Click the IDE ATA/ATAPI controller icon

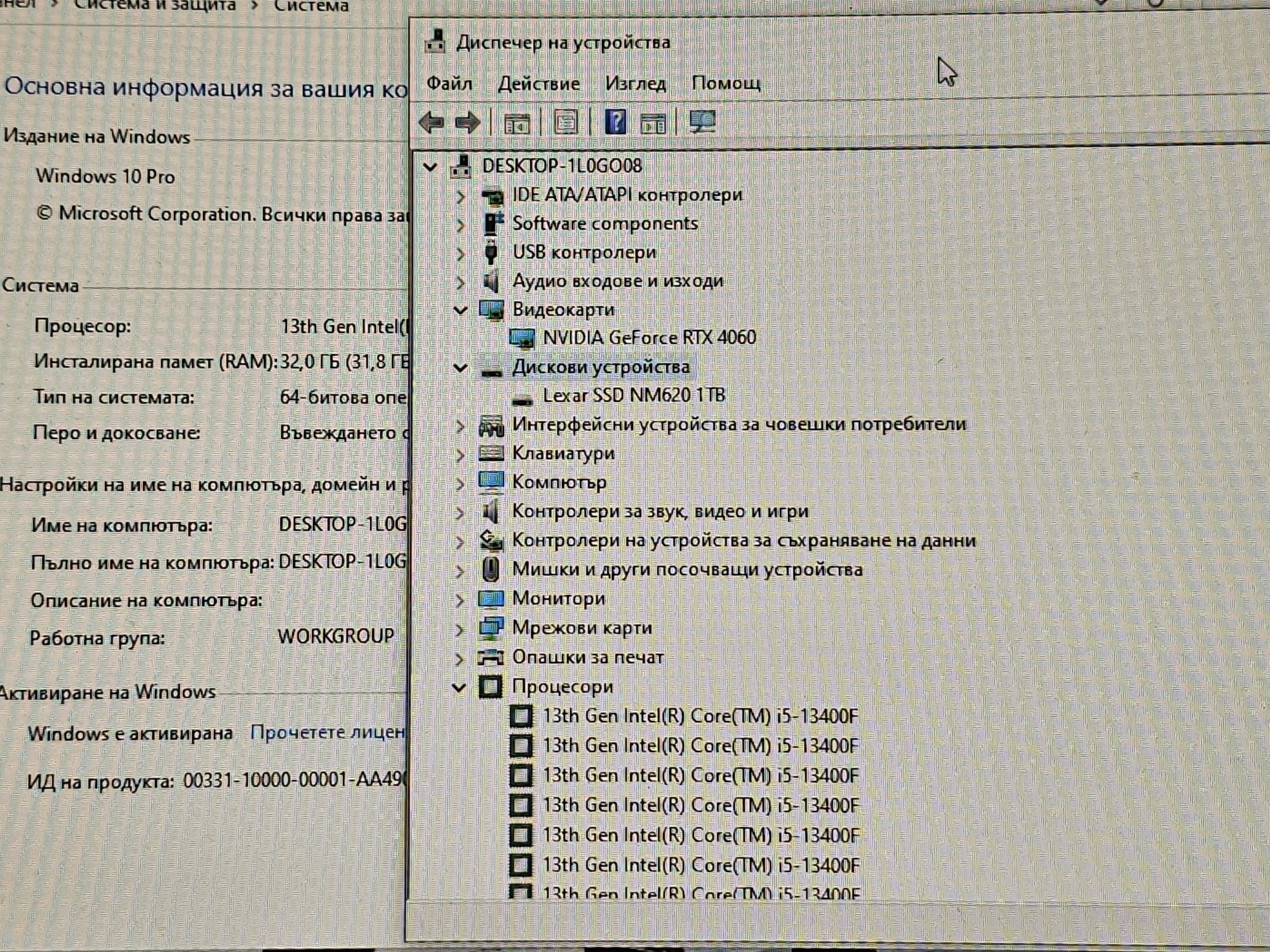(x=492, y=197)
